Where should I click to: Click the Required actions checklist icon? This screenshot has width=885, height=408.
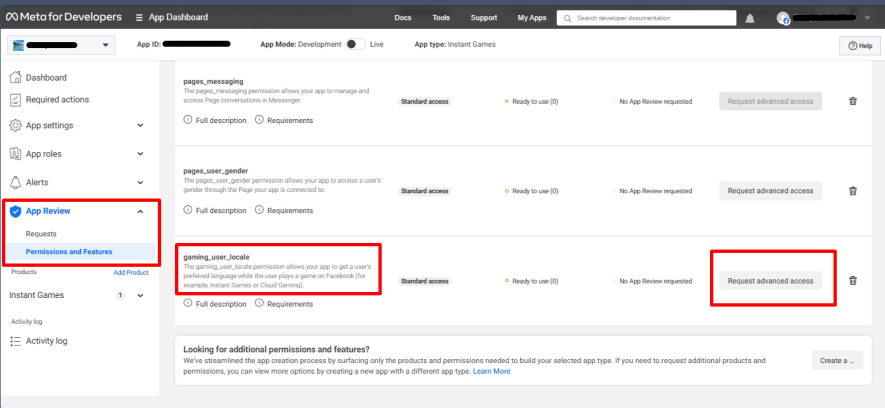tap(16, 100)
